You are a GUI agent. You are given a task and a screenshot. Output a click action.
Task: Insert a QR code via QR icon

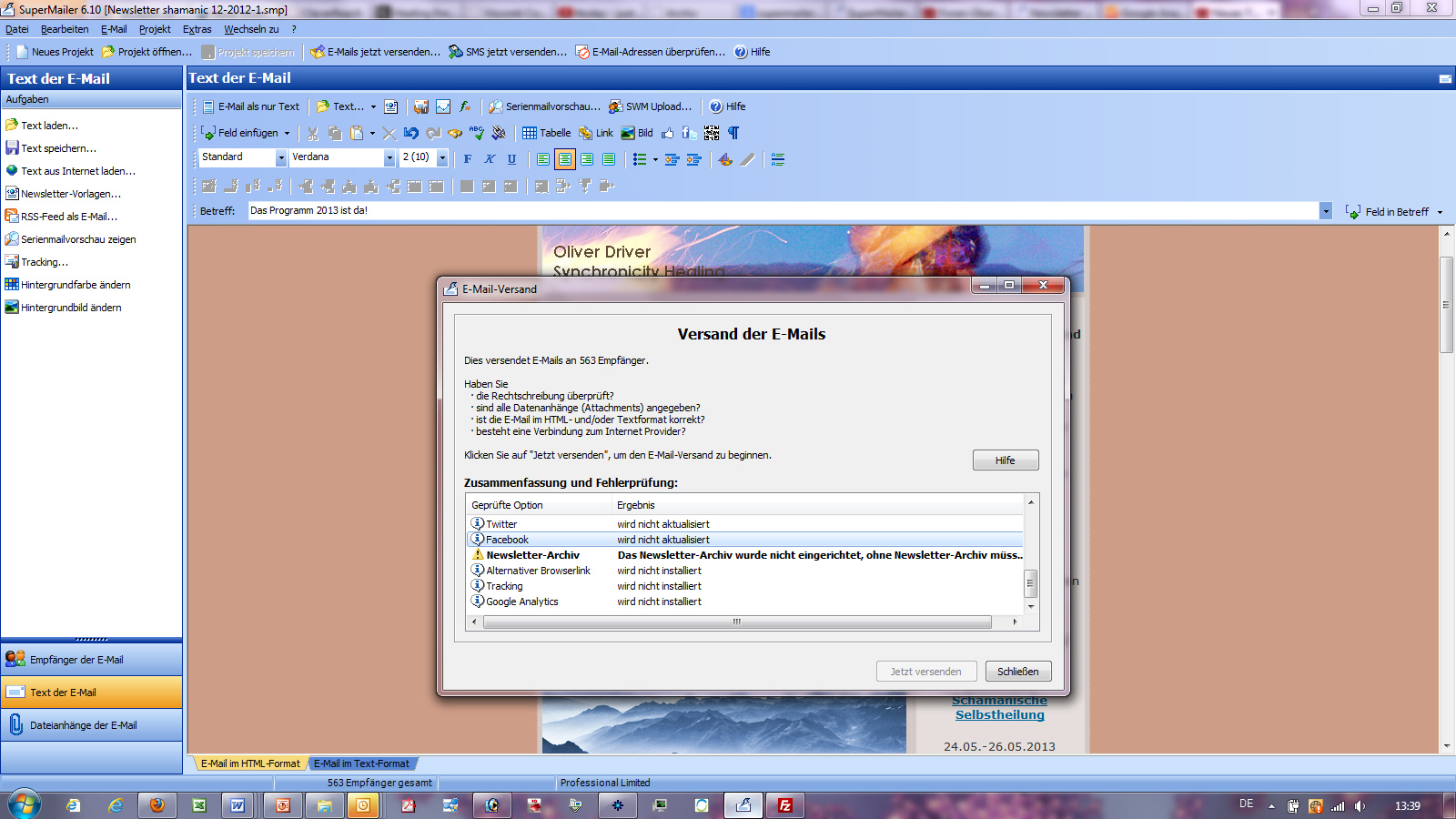pos(712,133)
